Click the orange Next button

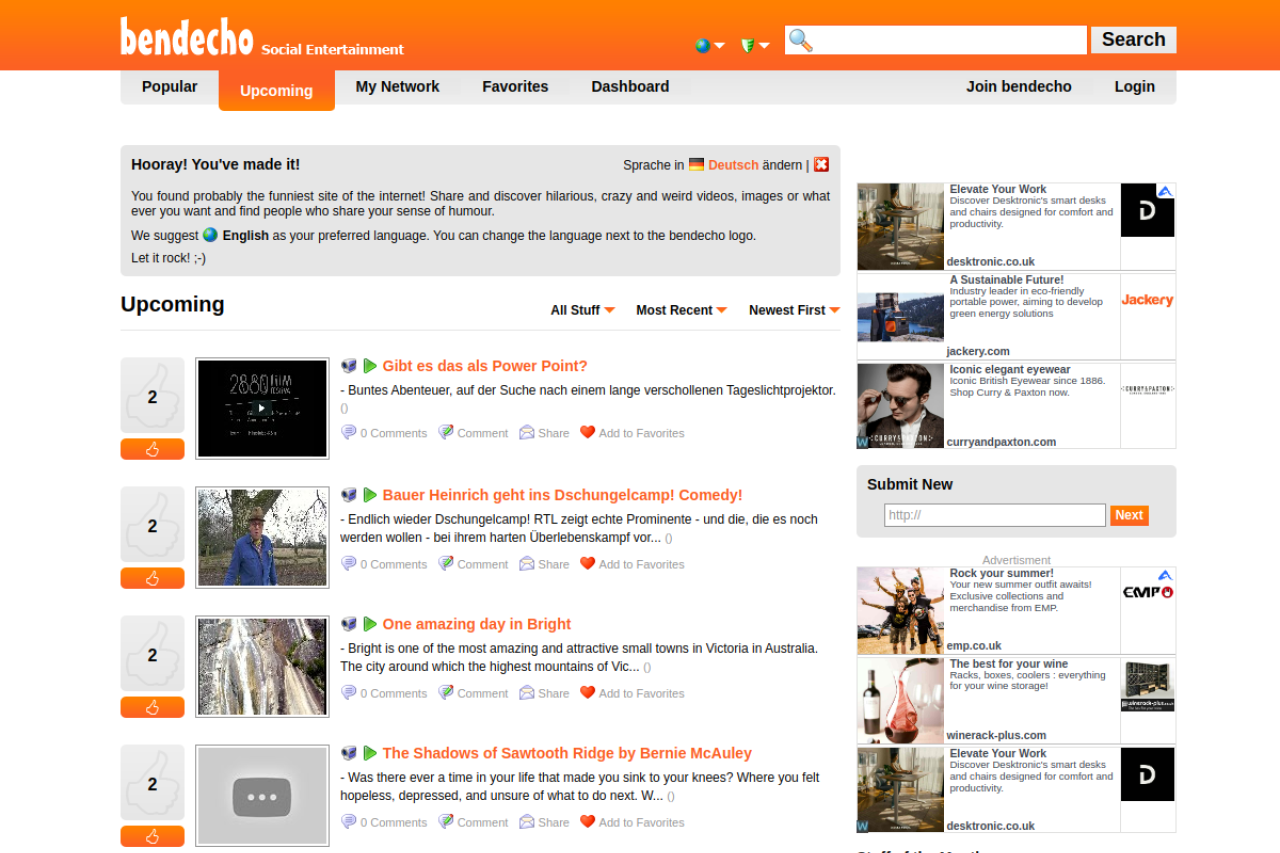[1129, 515]
